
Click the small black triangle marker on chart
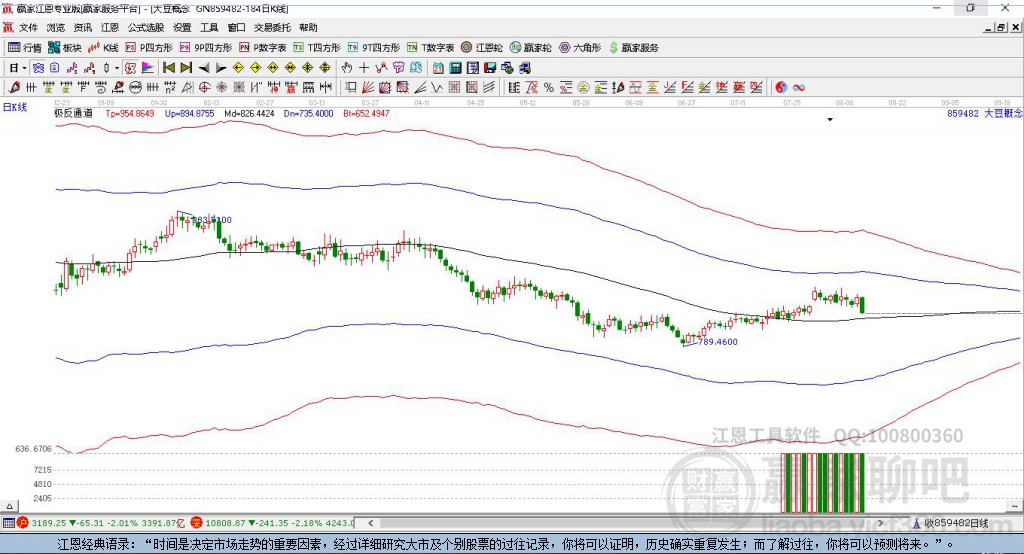[830, 120]
